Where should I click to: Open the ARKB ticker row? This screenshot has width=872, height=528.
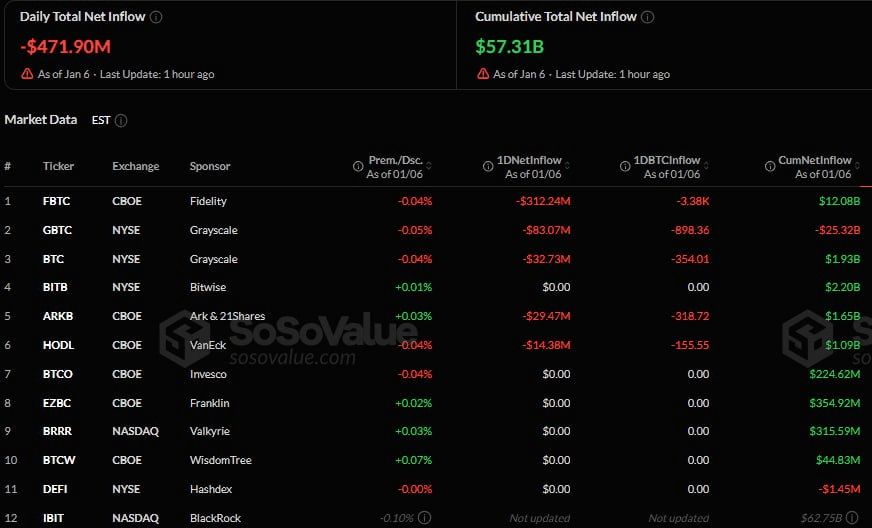coord(58,317)
